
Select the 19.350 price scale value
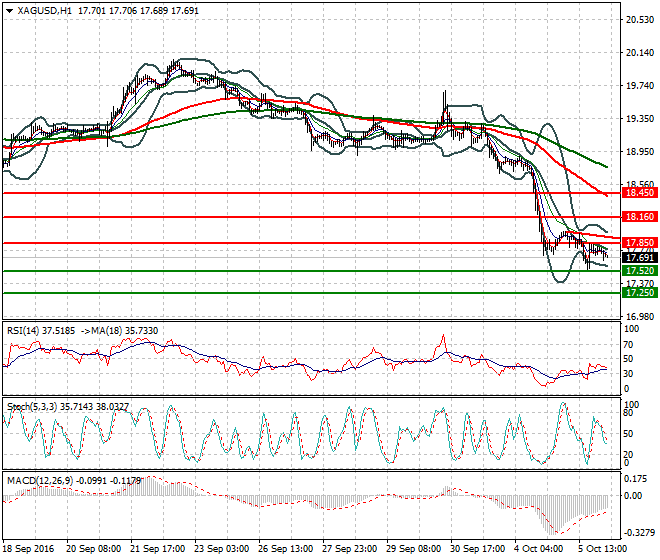(640, 119)
